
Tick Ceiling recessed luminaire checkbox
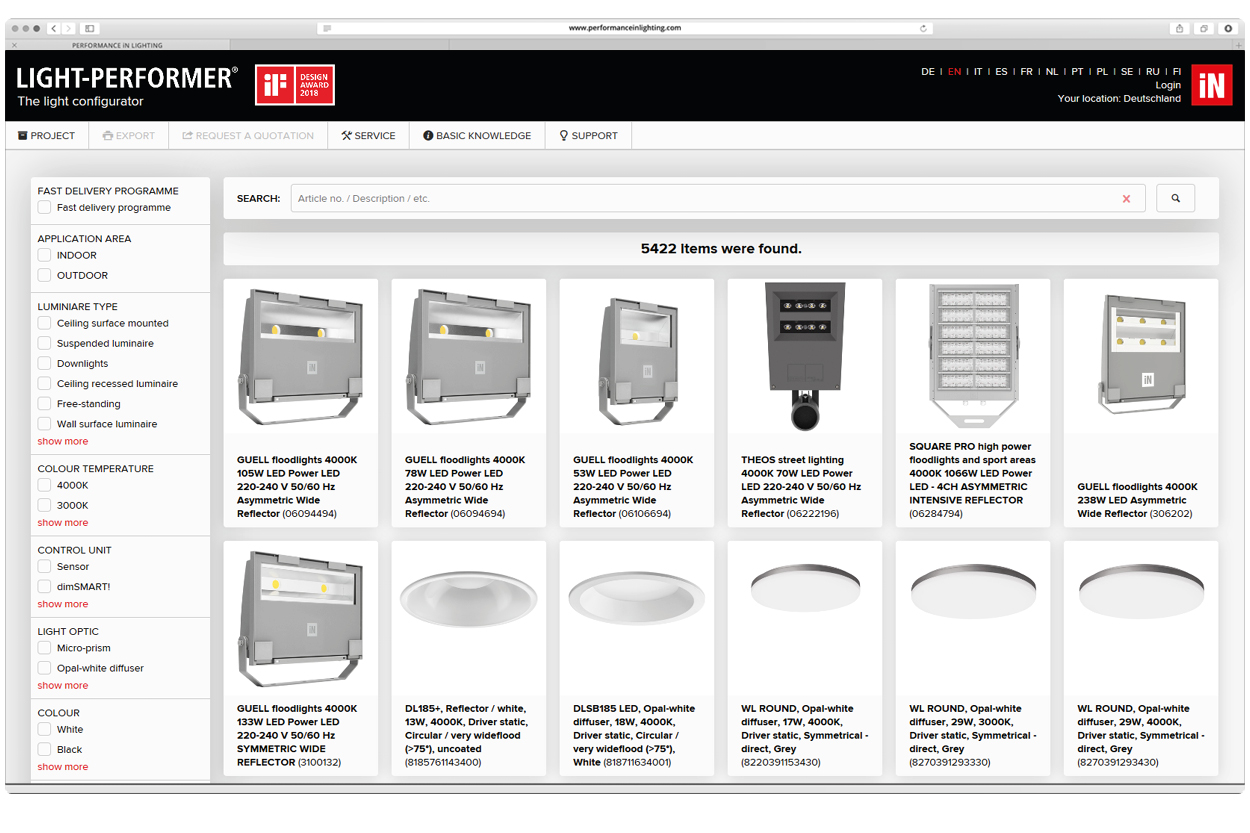tap(44, 384)
